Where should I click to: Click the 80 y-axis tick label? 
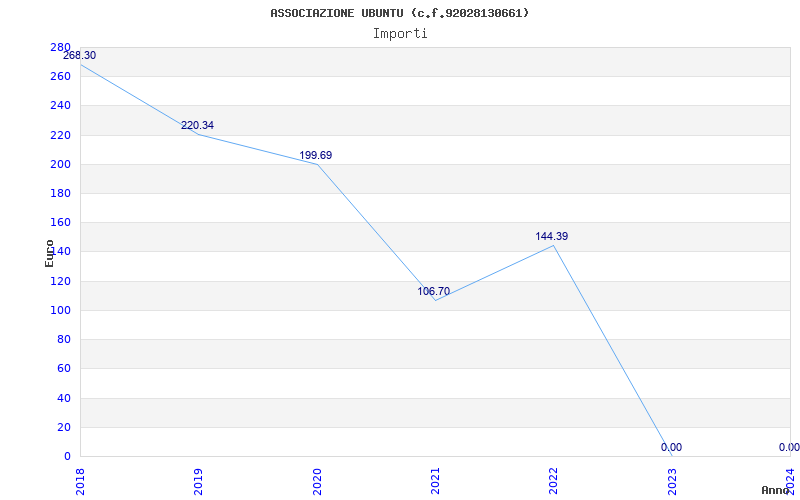coord(64,339)
